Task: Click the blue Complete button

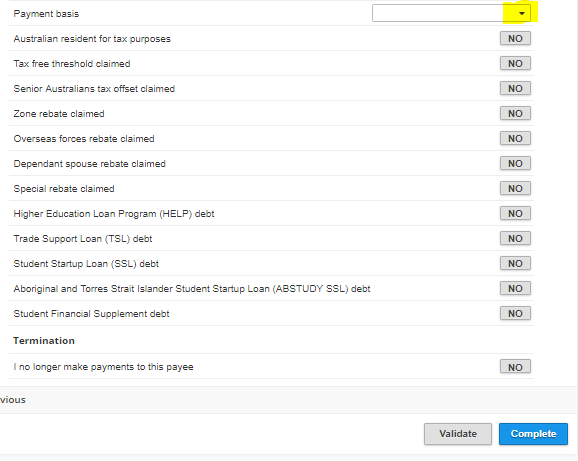Action: [x=533, y=434]
